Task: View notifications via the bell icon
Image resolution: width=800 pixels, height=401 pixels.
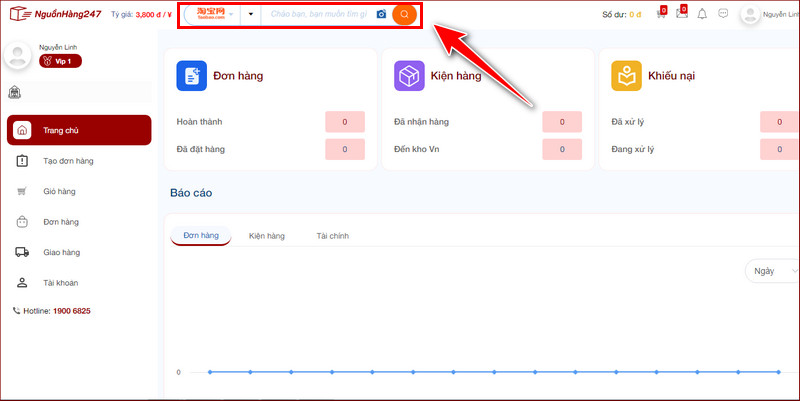Action: (702, 14)
